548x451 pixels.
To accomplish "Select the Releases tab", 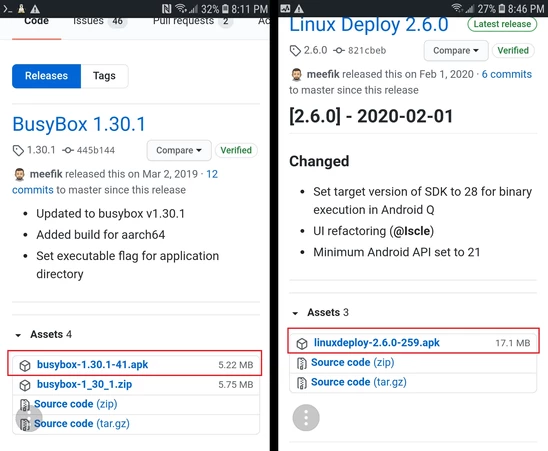I will tap(46, 76).
